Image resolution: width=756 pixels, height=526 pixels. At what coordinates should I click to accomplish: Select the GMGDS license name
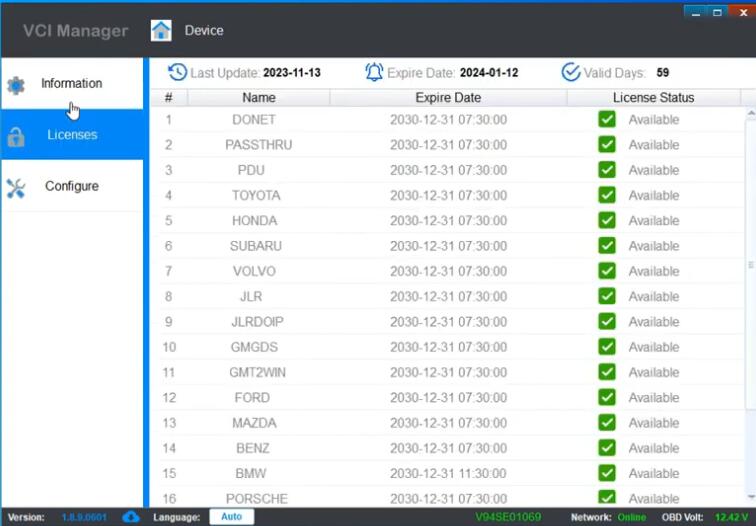tap(254, 347)
